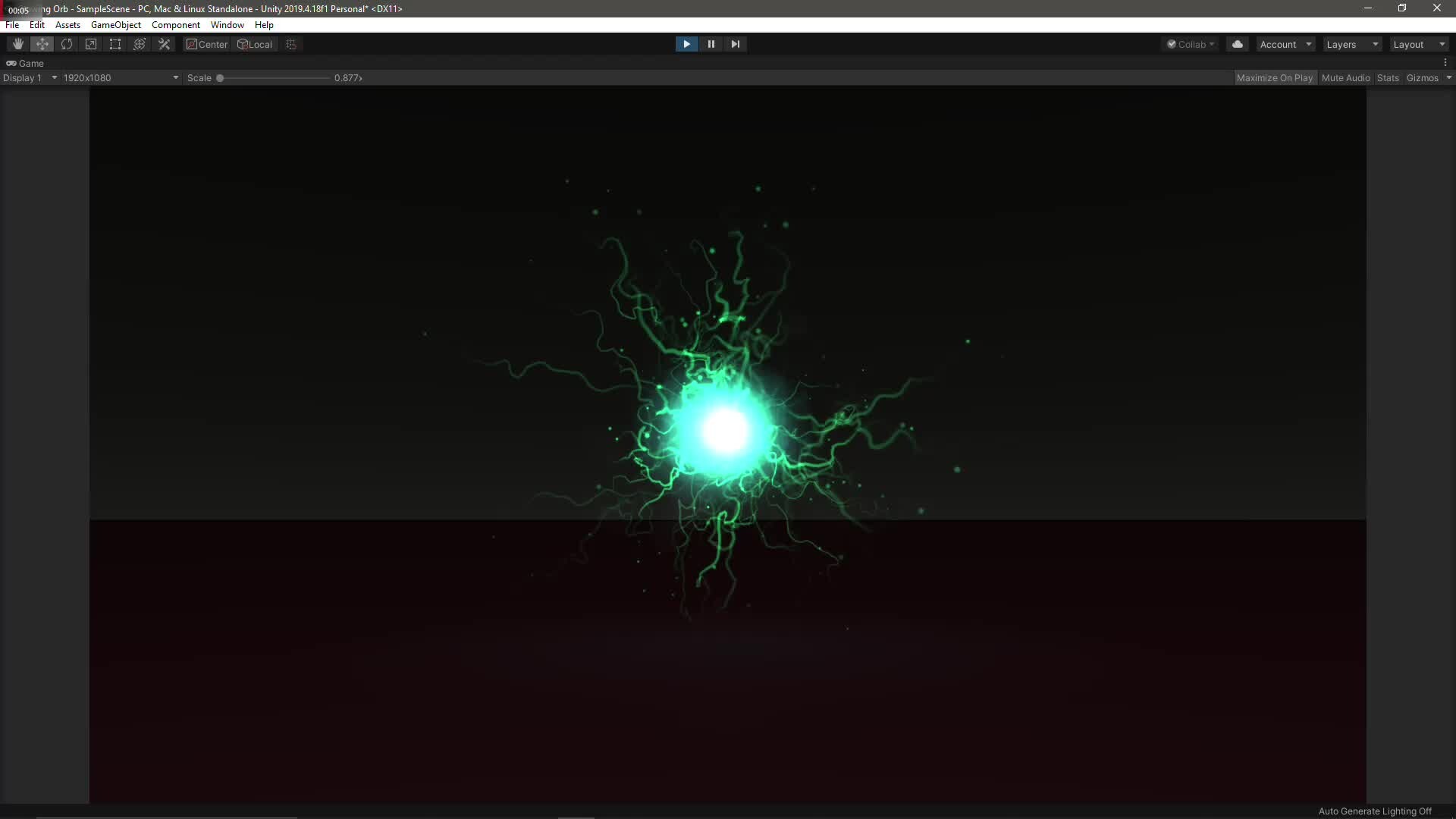Screen dimensions: 1456x819
Task: Open the Display 1 dropdown
Action: pos(30,77)
